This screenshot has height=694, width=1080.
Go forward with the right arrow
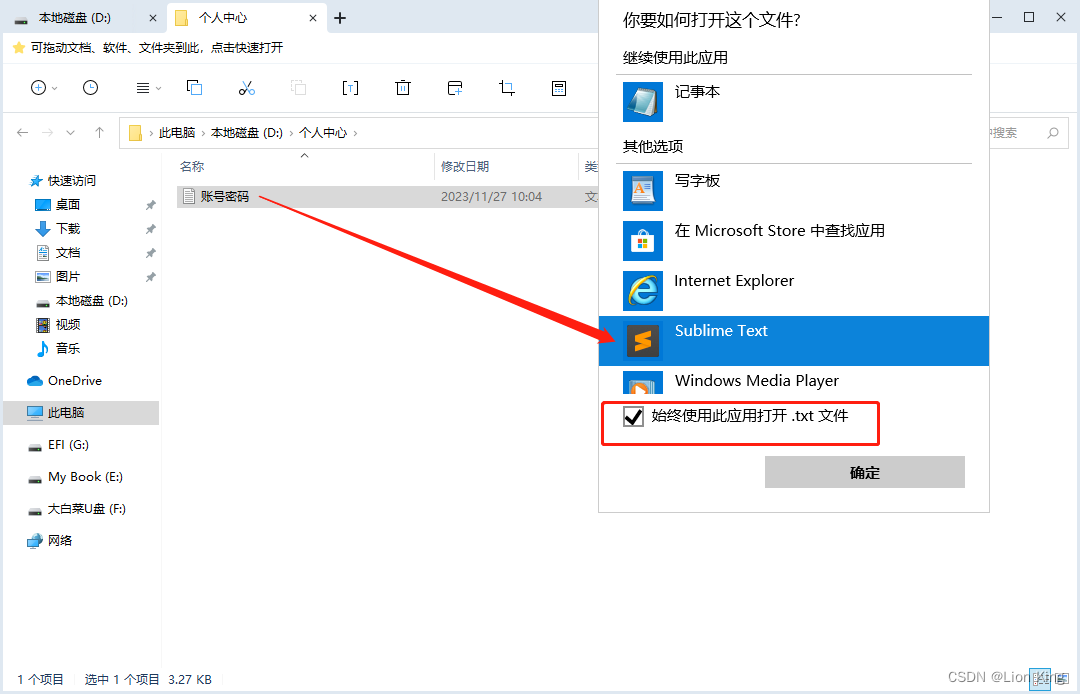click(x=48, y=132)
